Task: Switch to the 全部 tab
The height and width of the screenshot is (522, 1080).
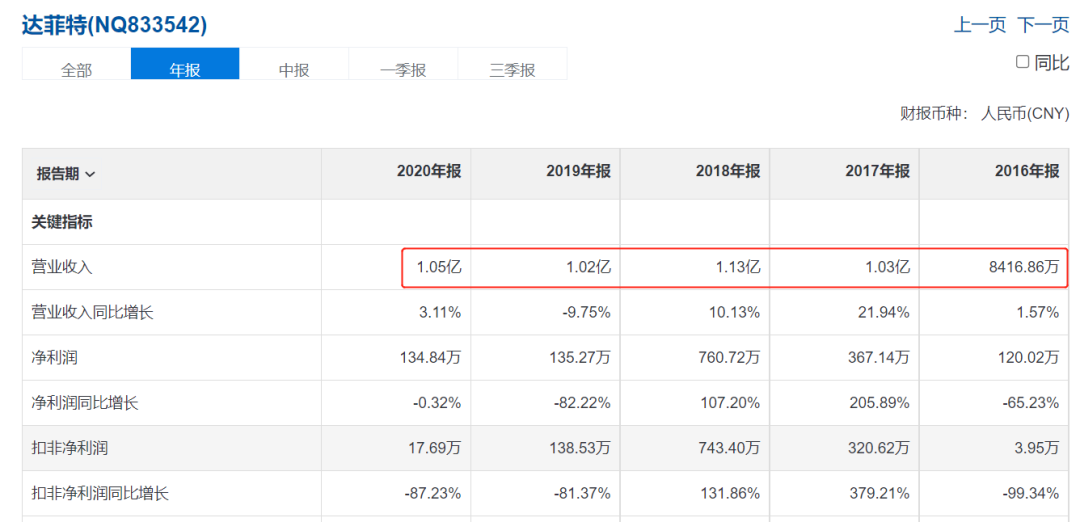Action: pyautogui.click(x=76, y=70)
